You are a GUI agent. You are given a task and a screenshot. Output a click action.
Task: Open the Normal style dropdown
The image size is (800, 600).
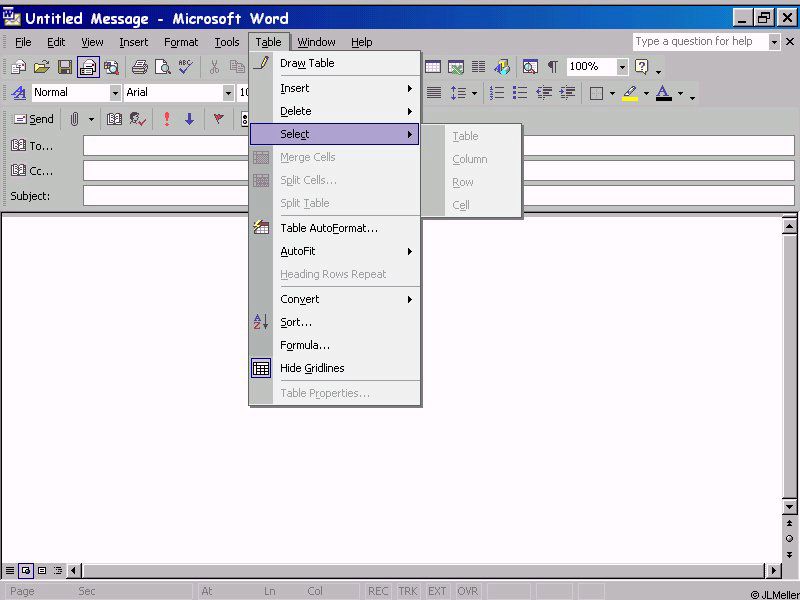[115, 93]
